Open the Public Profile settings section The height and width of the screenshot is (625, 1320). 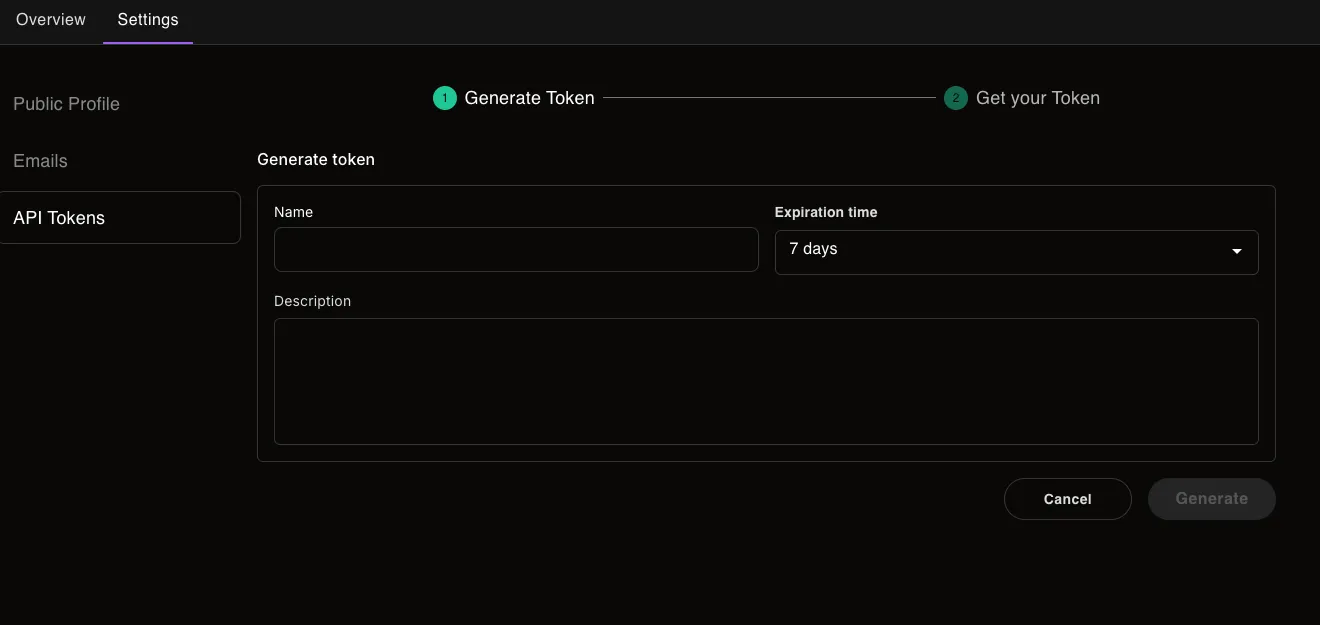(x=66, y=103)
